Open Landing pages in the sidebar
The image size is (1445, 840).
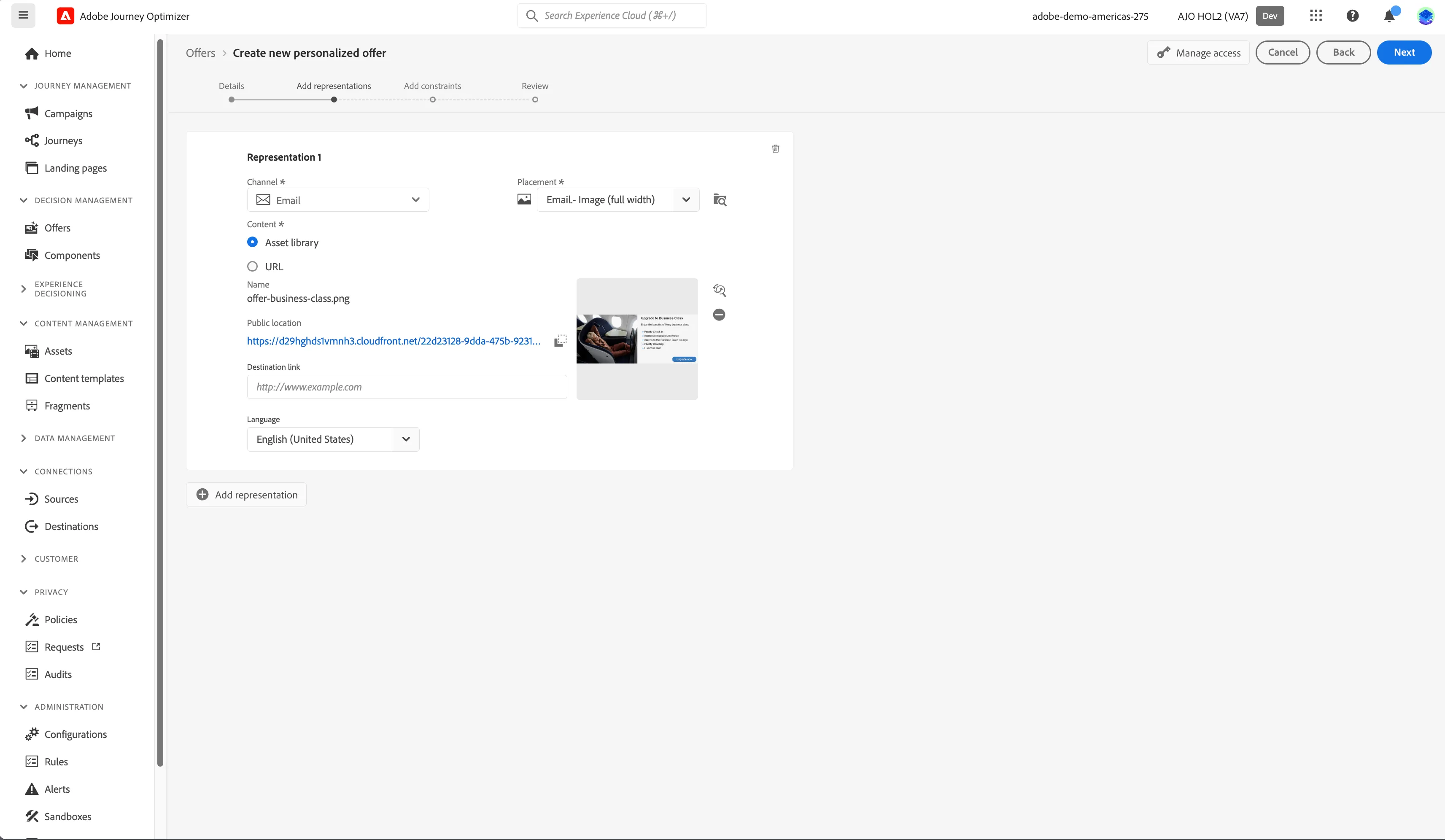(x=75, y=168)
